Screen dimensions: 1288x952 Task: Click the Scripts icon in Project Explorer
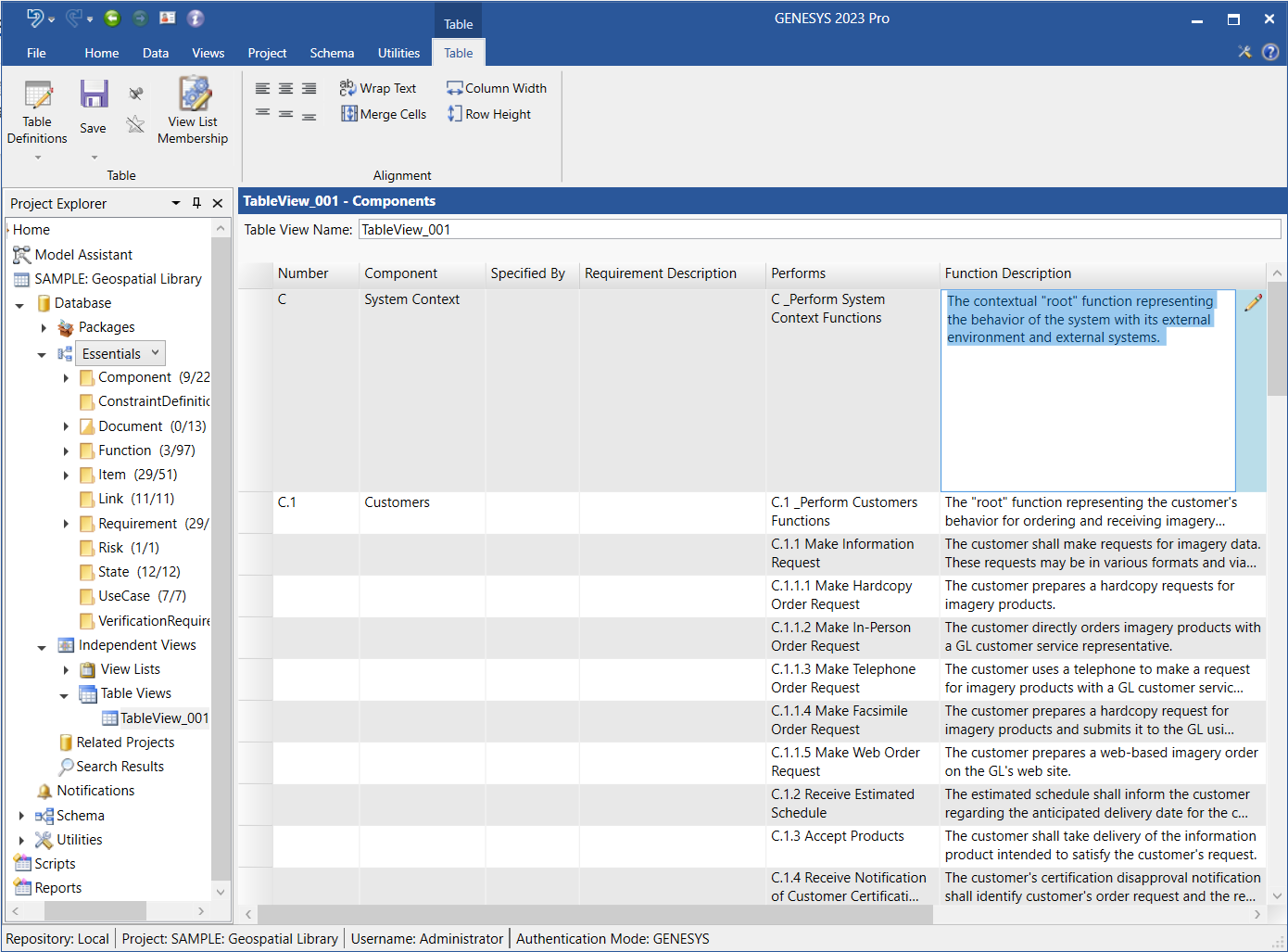pos(22,863)
